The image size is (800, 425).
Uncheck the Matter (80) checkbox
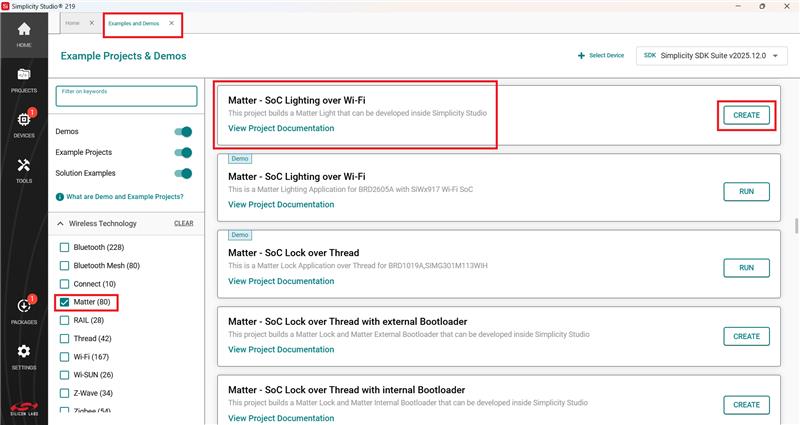(x=64, y=302)
